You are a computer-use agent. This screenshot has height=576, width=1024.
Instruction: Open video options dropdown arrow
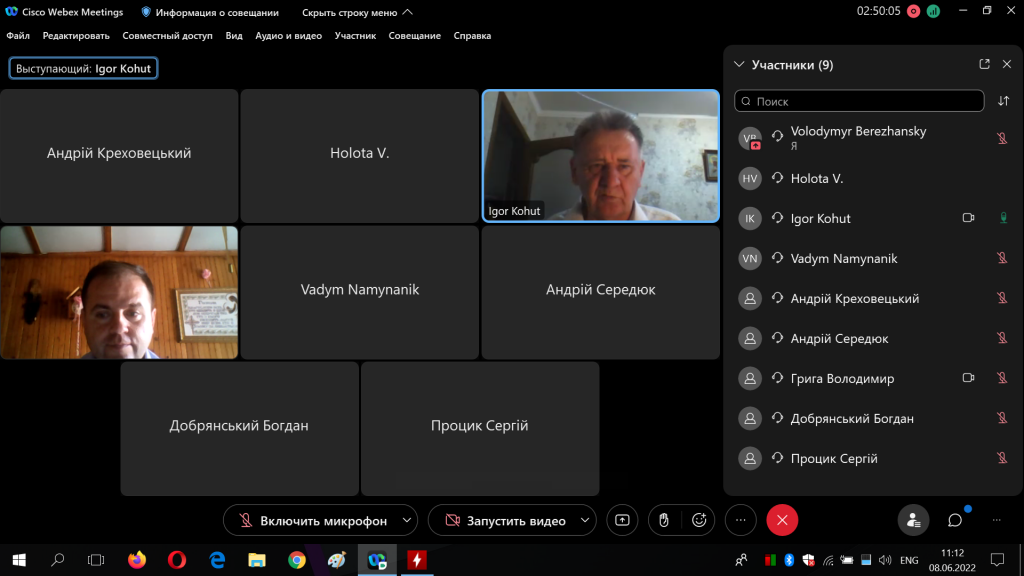585,520
